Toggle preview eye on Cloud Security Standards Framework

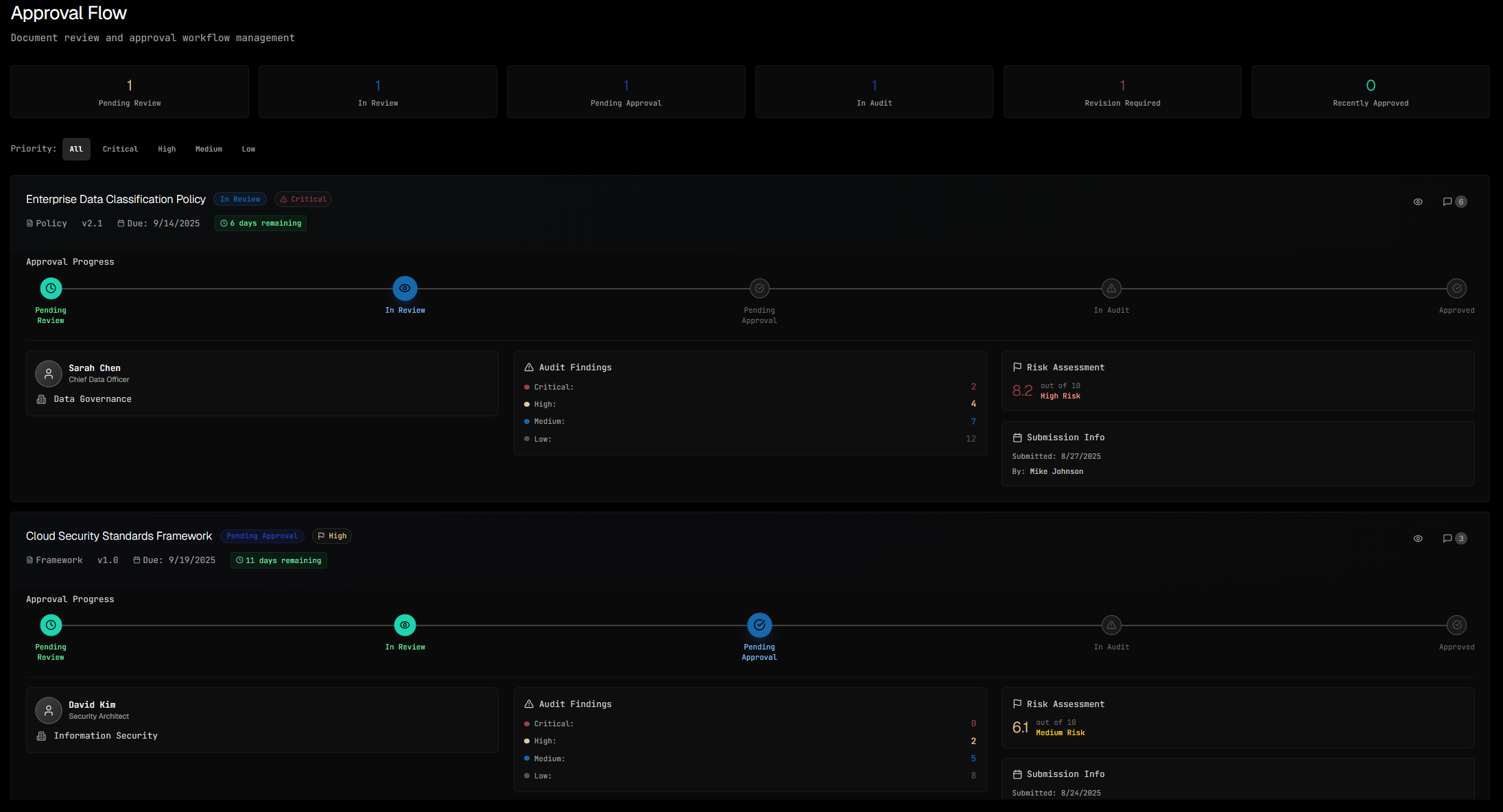1418,538
